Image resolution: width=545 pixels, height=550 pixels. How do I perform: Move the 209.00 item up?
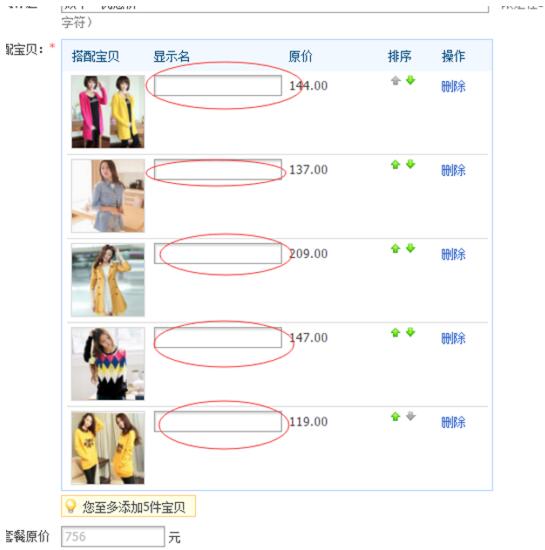(396, 249)
